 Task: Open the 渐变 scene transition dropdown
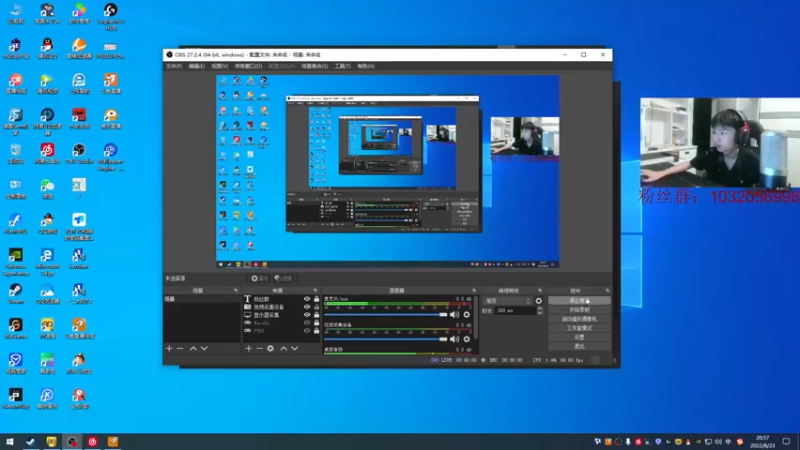point(508,301)
